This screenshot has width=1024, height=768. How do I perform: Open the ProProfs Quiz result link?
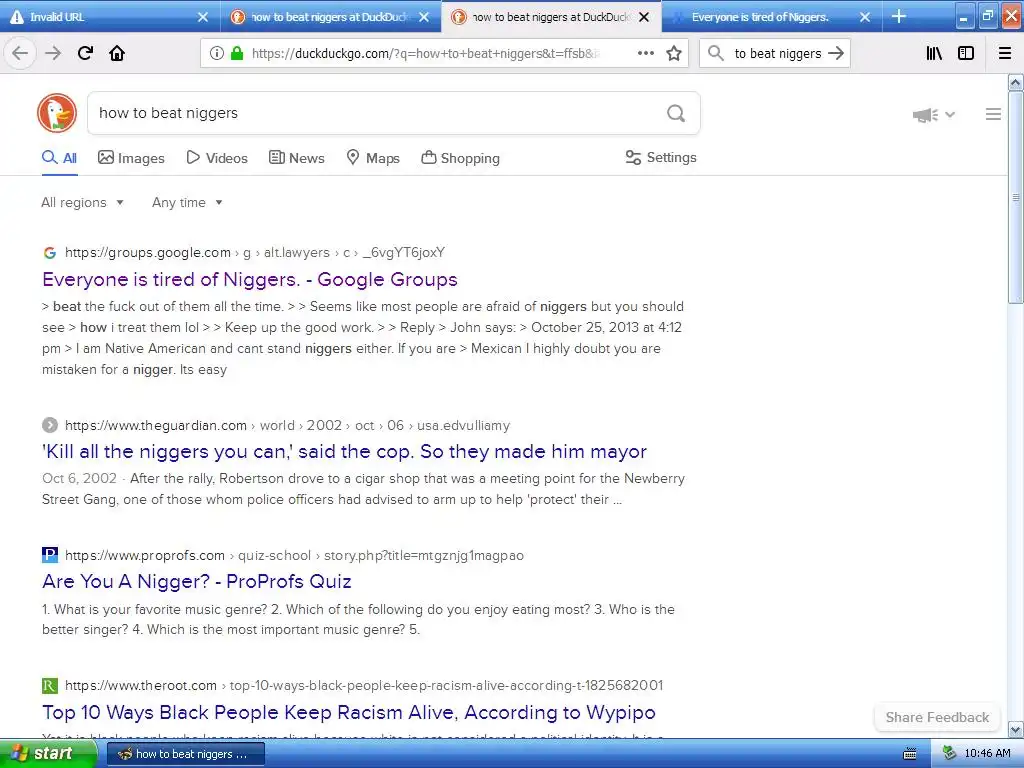point(197,581)
